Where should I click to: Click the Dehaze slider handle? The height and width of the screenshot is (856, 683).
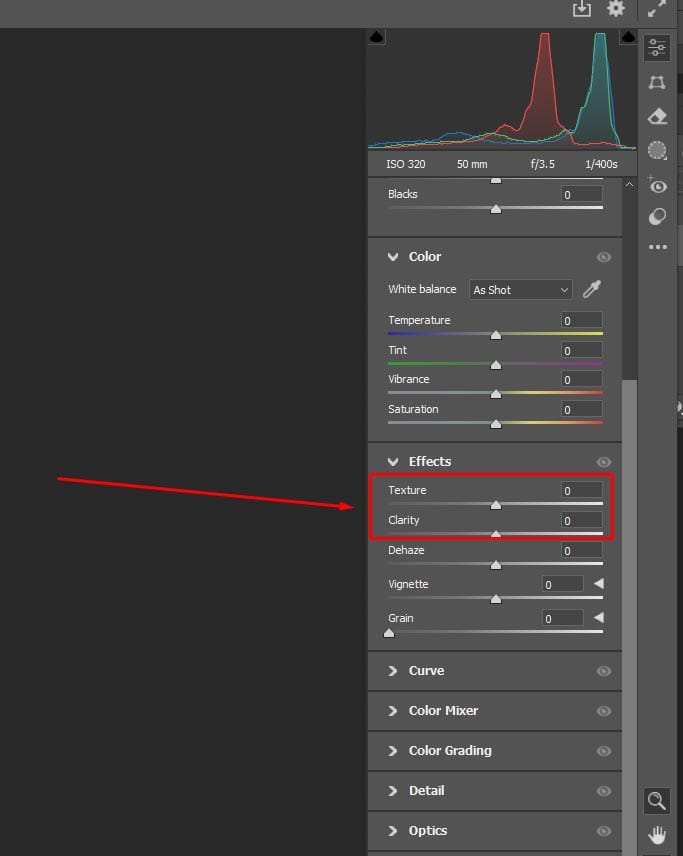pos(496,565)
